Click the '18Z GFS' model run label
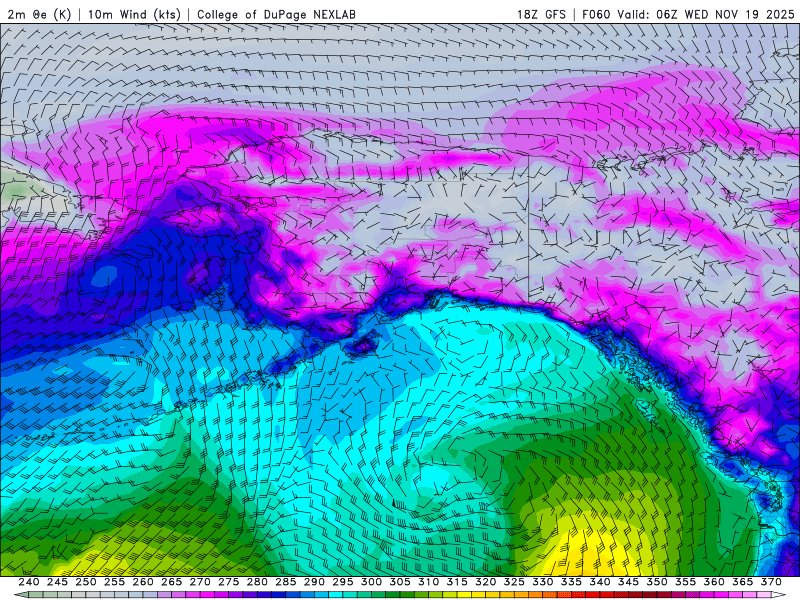The height and width of the screenshot is (600, 800). [x=541, y=14]
